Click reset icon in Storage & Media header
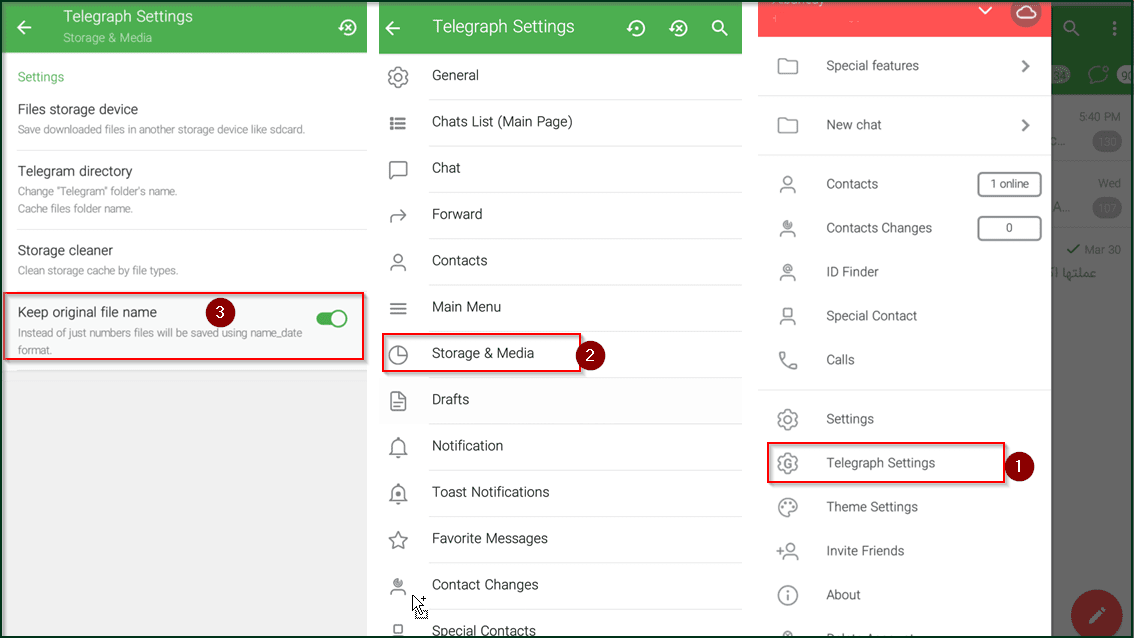The height and width of the screenshot is (638, 1134). [348, 27]
